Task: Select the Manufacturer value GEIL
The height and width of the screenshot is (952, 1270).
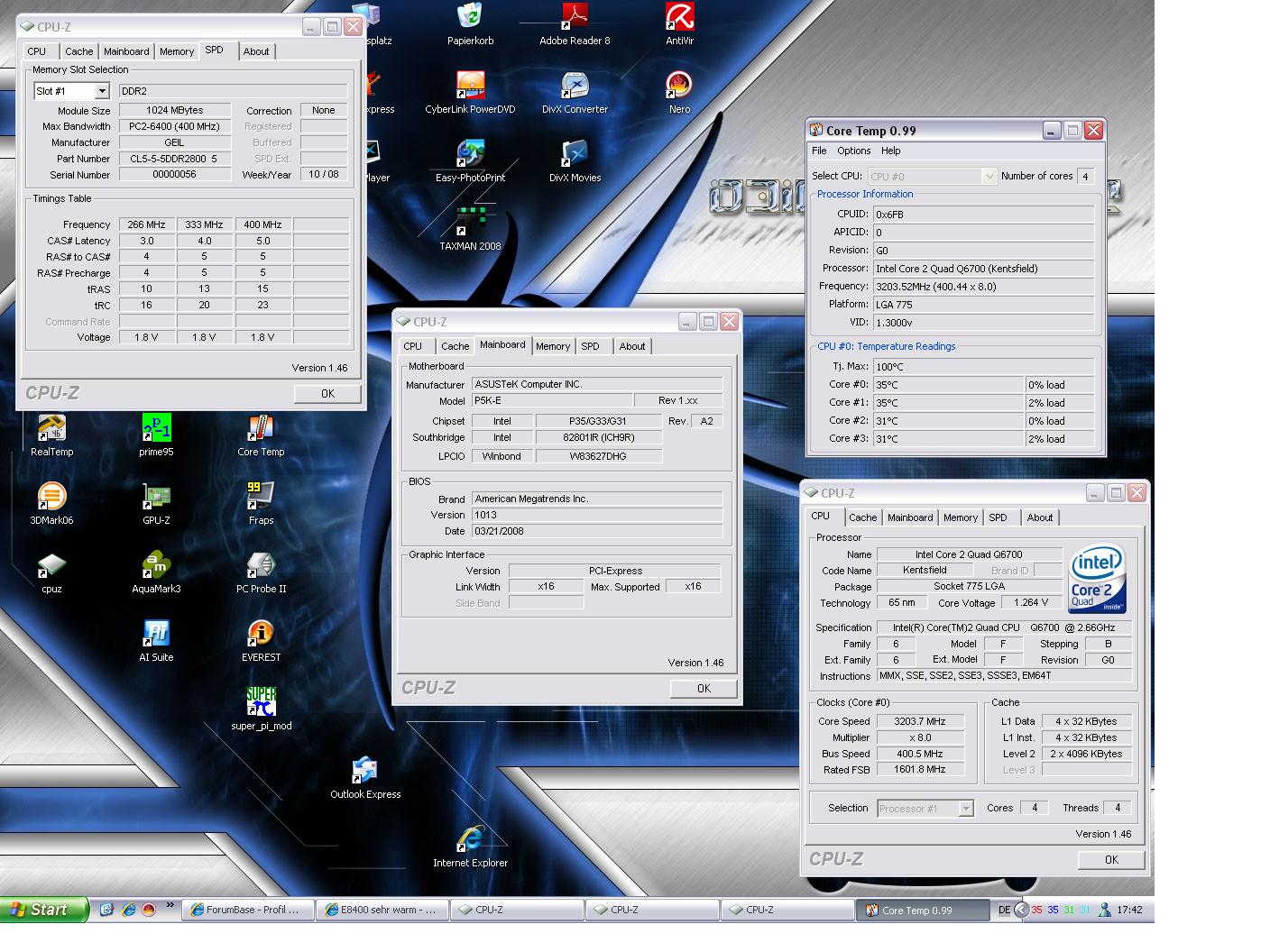Action: coord(174,142)
